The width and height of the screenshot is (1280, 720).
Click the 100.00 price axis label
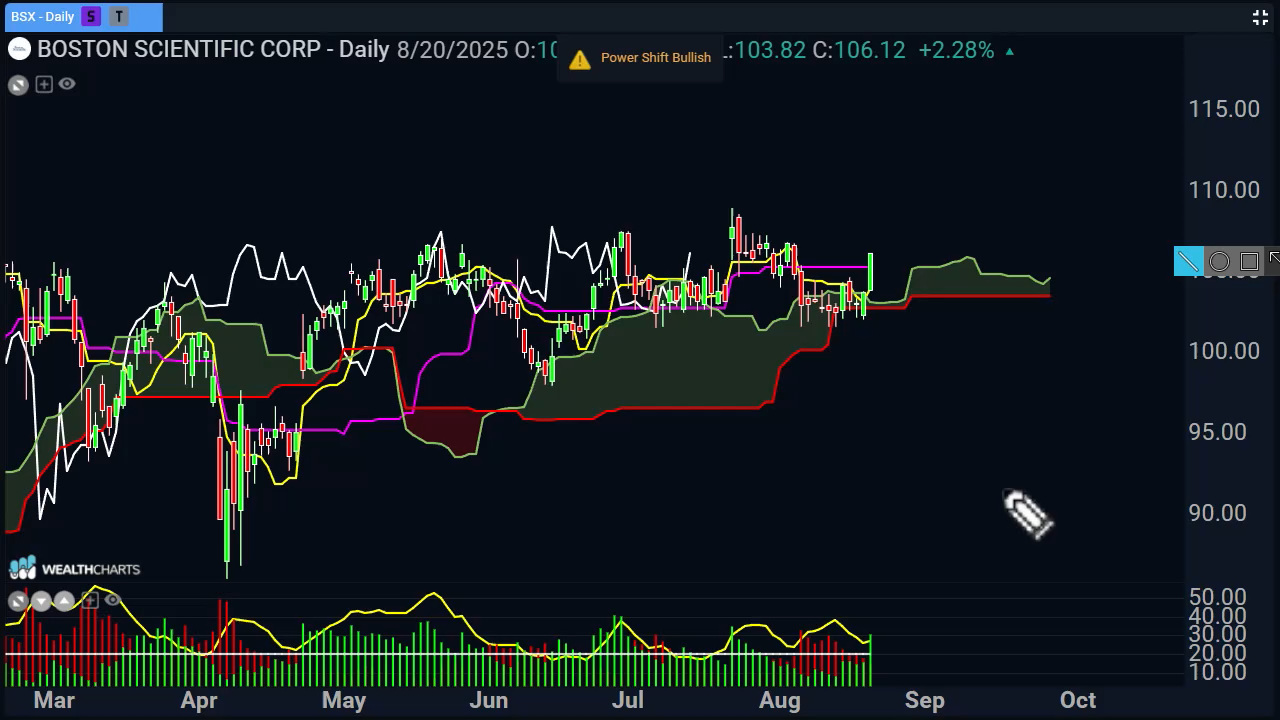click(x=1224, y=351)
